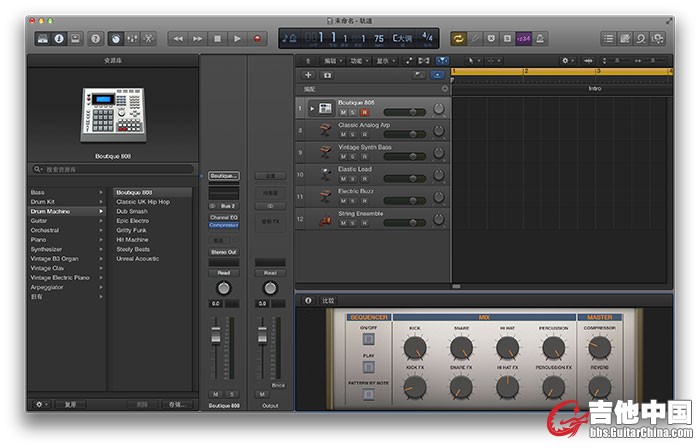Click the Boutique 808 track drum machine icon
The height and width of the screenshot is (448, 700).
coord(325,108)
